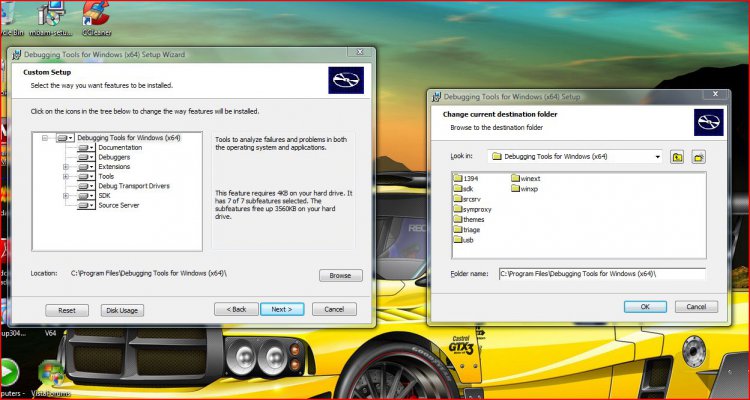Click the Vista Forums desktop icon
This screenshot has width=750, height=400.
(51, 378)
